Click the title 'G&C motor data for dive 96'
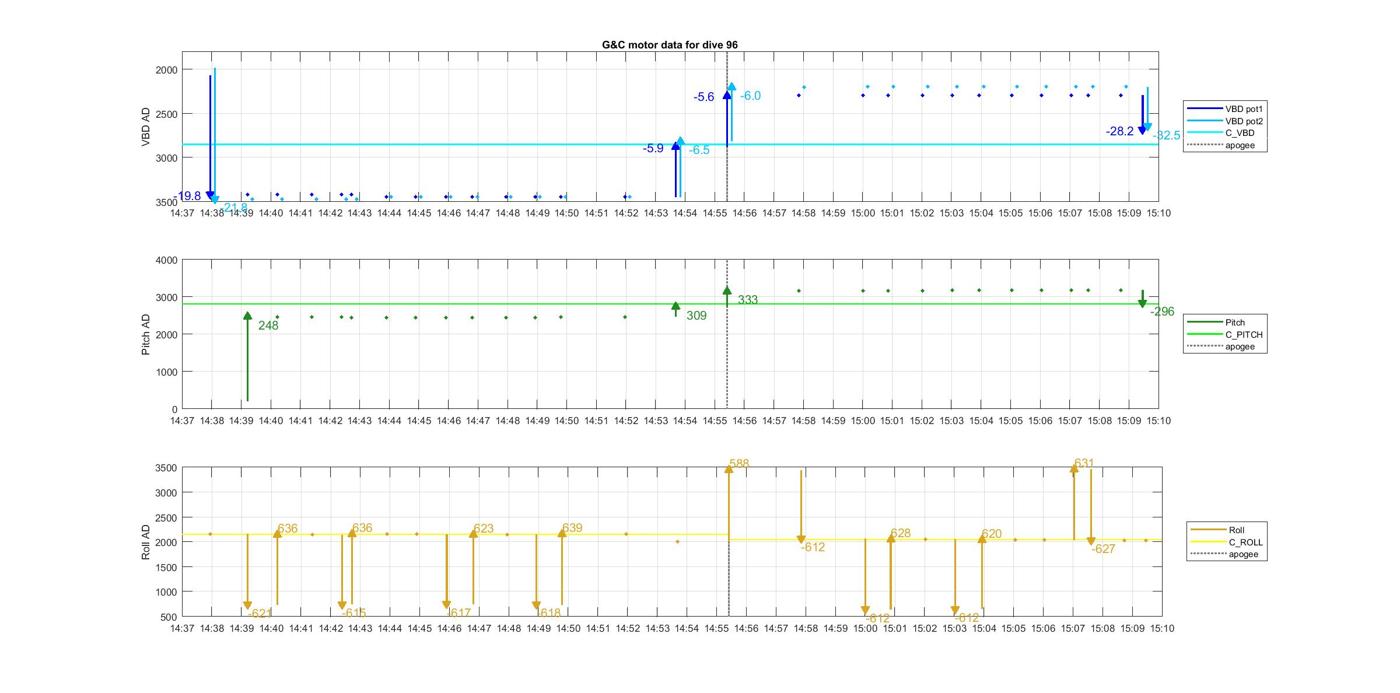1400x693 pixels. 670,45
